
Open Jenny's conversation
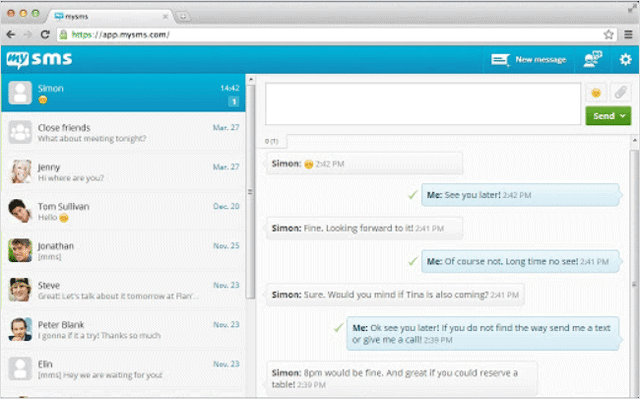pyautogui.click(x=123, y=172)
